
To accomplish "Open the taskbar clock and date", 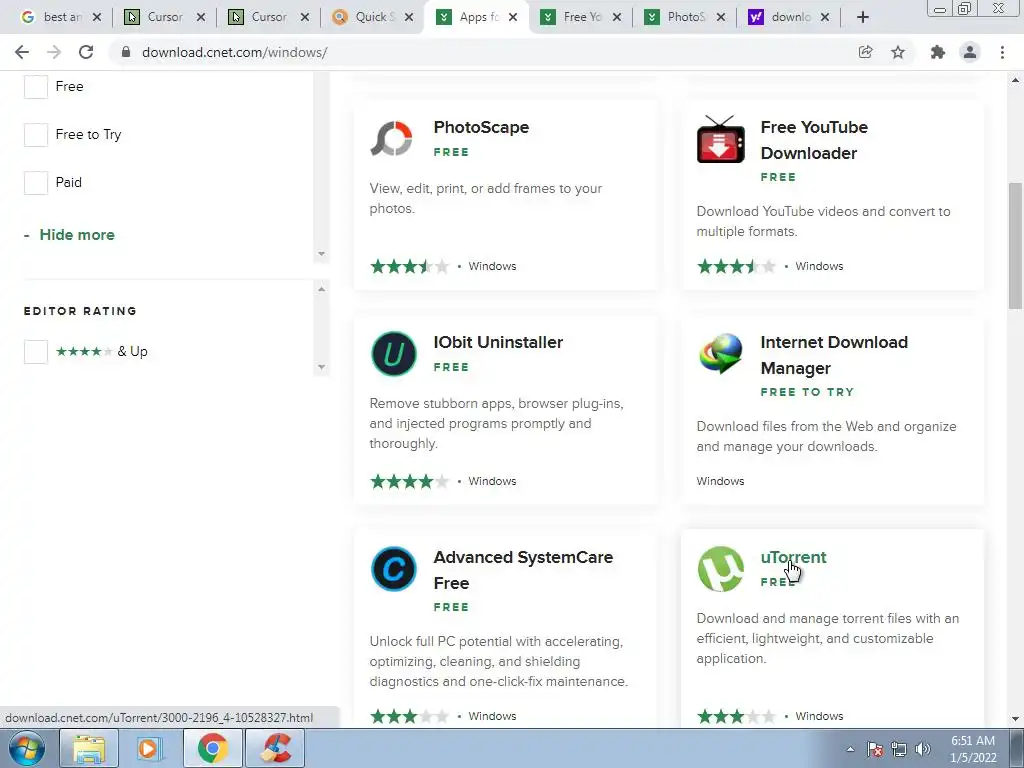I will tap(973, 749).
